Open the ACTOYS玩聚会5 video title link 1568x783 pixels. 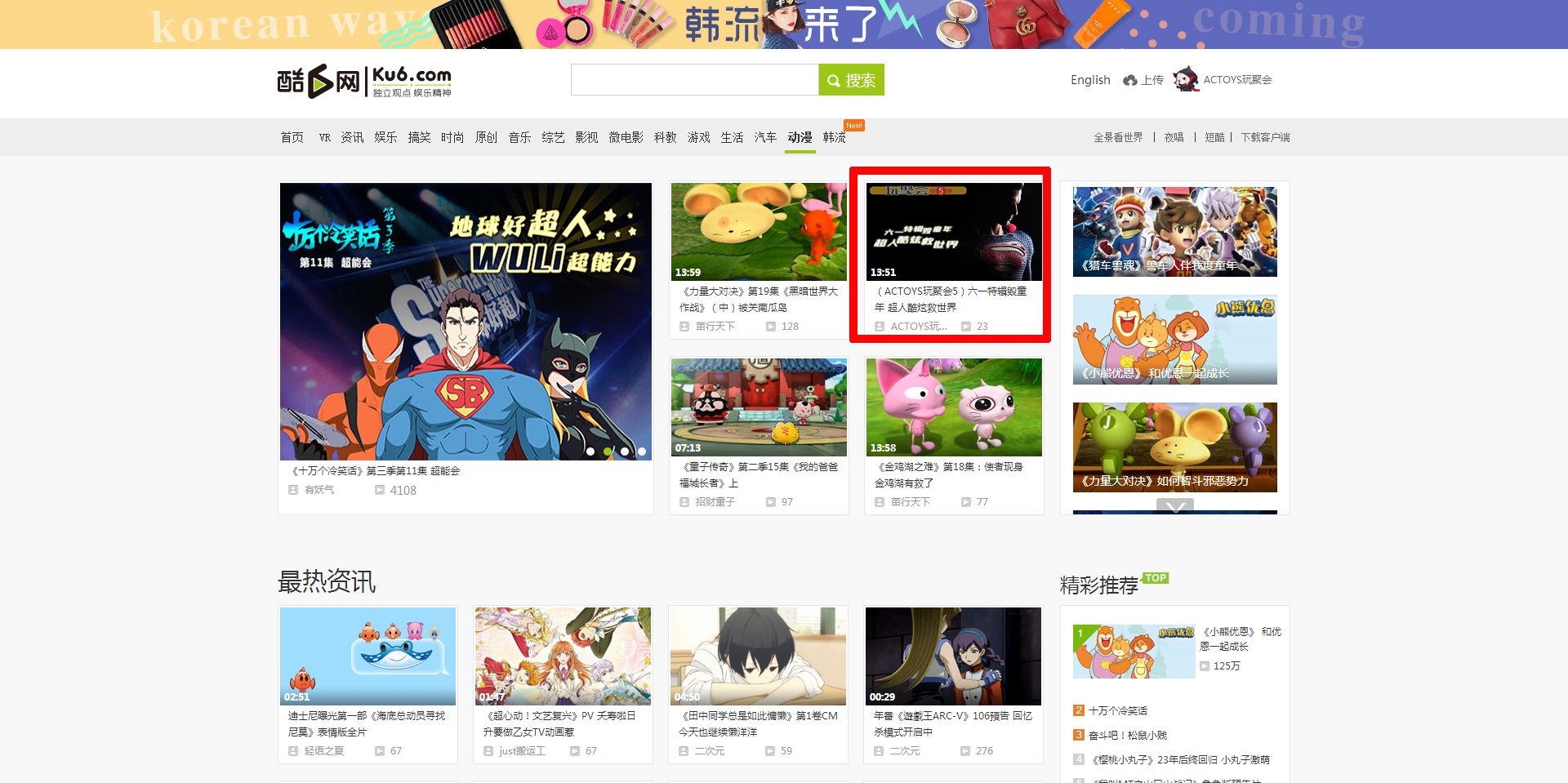[951, 300]
